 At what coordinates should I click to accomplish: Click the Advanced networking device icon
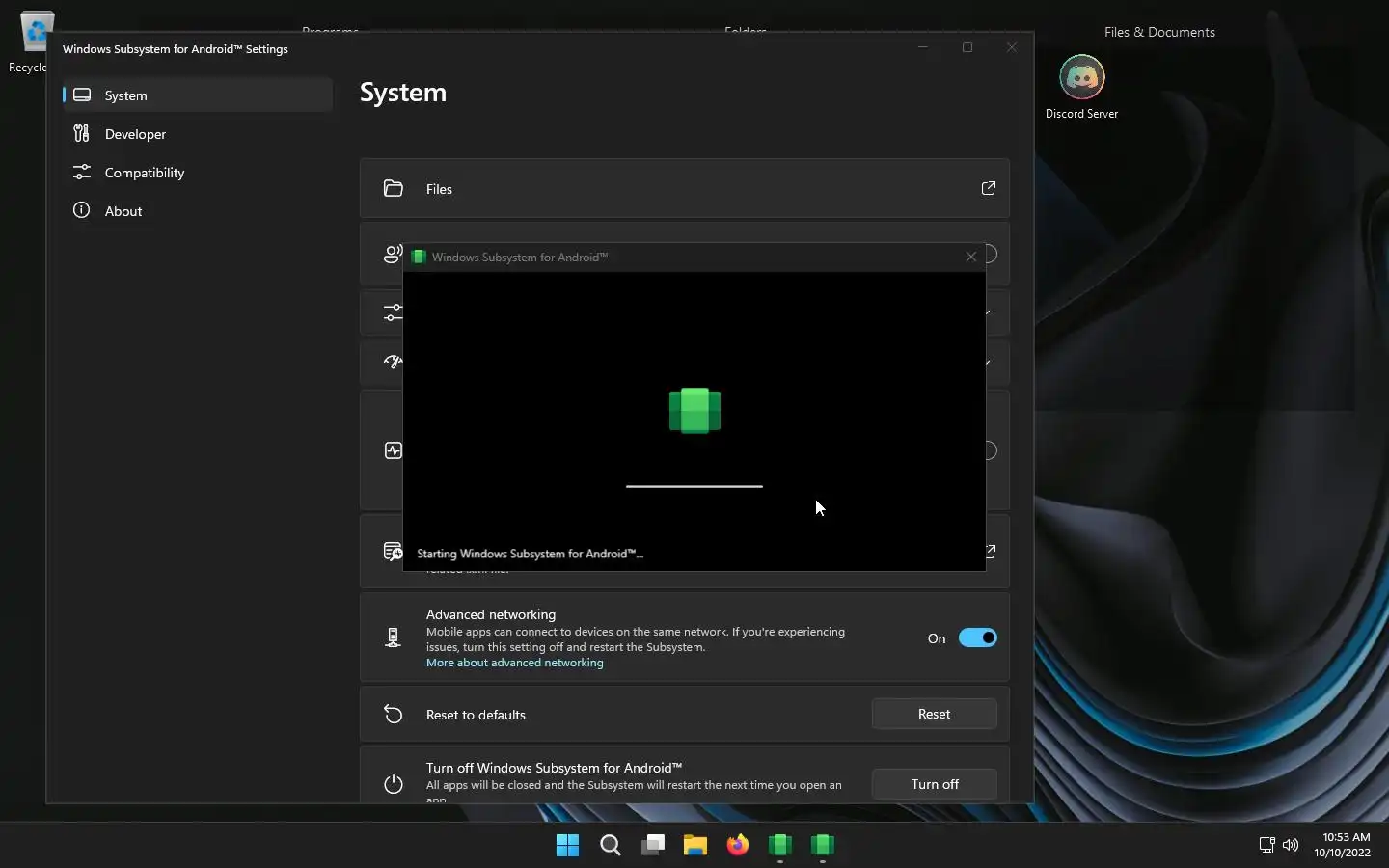pos(393,637)
